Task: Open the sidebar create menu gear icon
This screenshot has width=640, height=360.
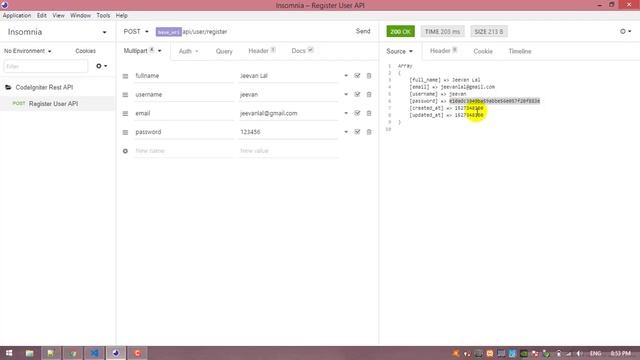Action: point(101,66)
